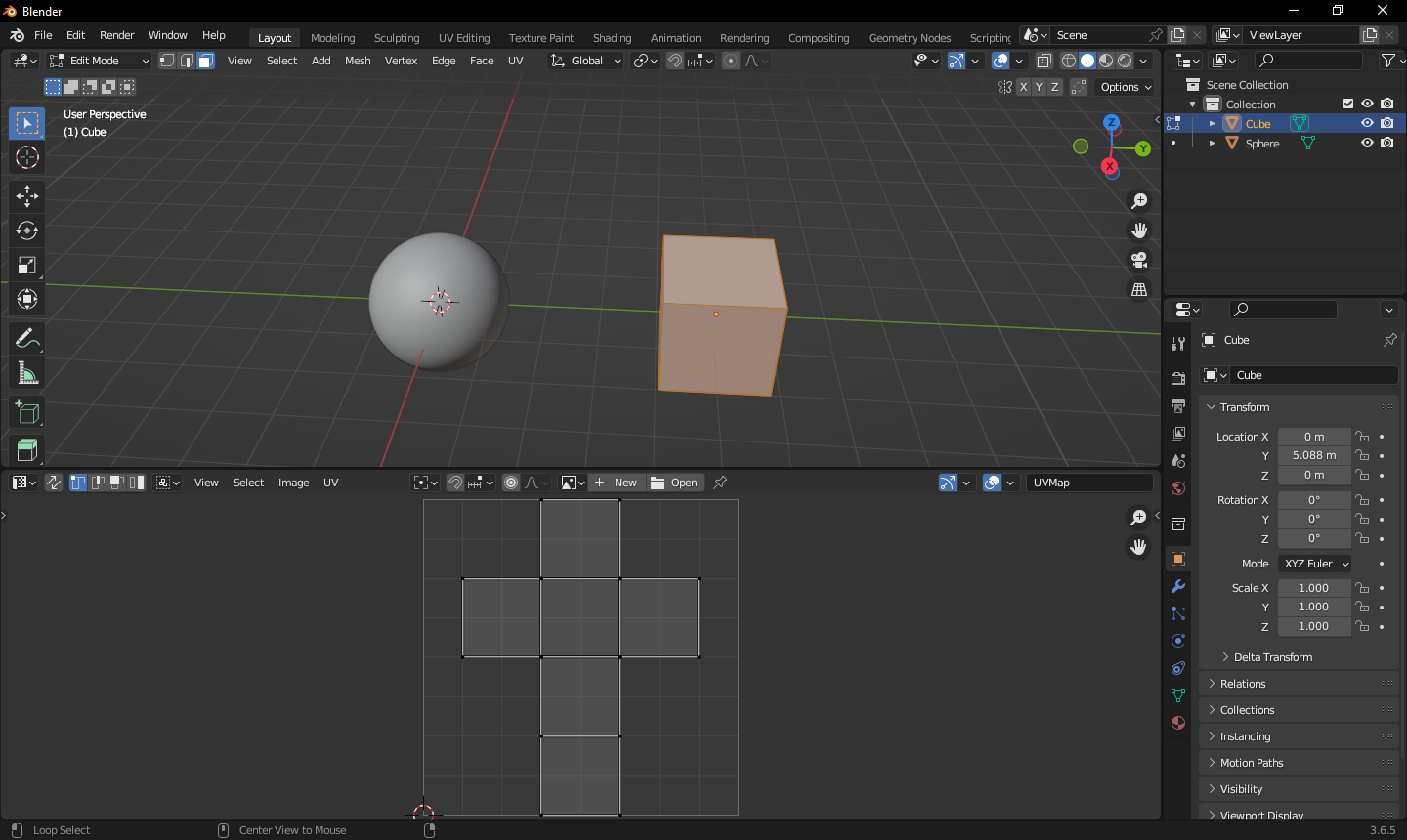The image size is (1407, 840).
Task: Expand the Relations panel
Action: click(1300, 684)
